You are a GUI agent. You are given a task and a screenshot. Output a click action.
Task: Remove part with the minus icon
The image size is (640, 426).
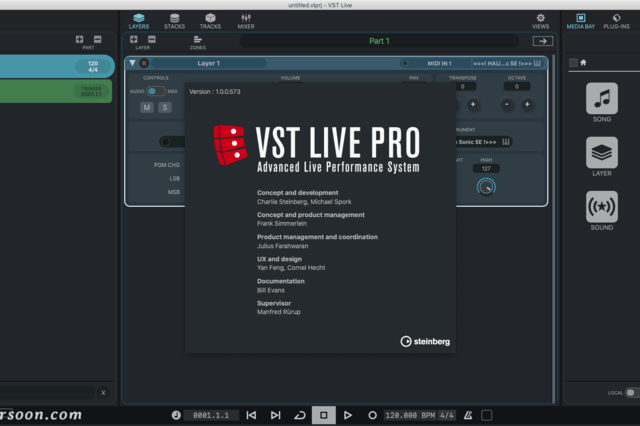point(97,39)
